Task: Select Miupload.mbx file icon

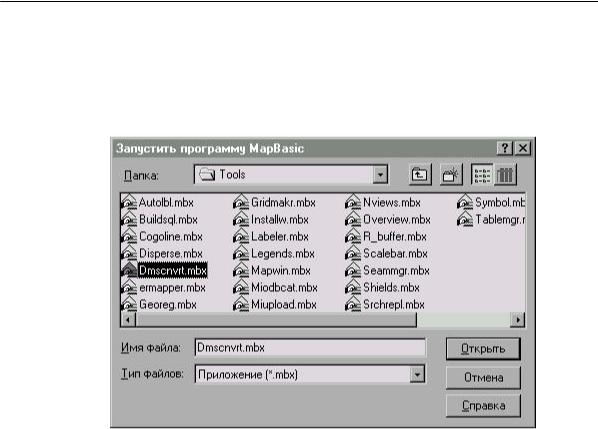Action: [241, 304]
